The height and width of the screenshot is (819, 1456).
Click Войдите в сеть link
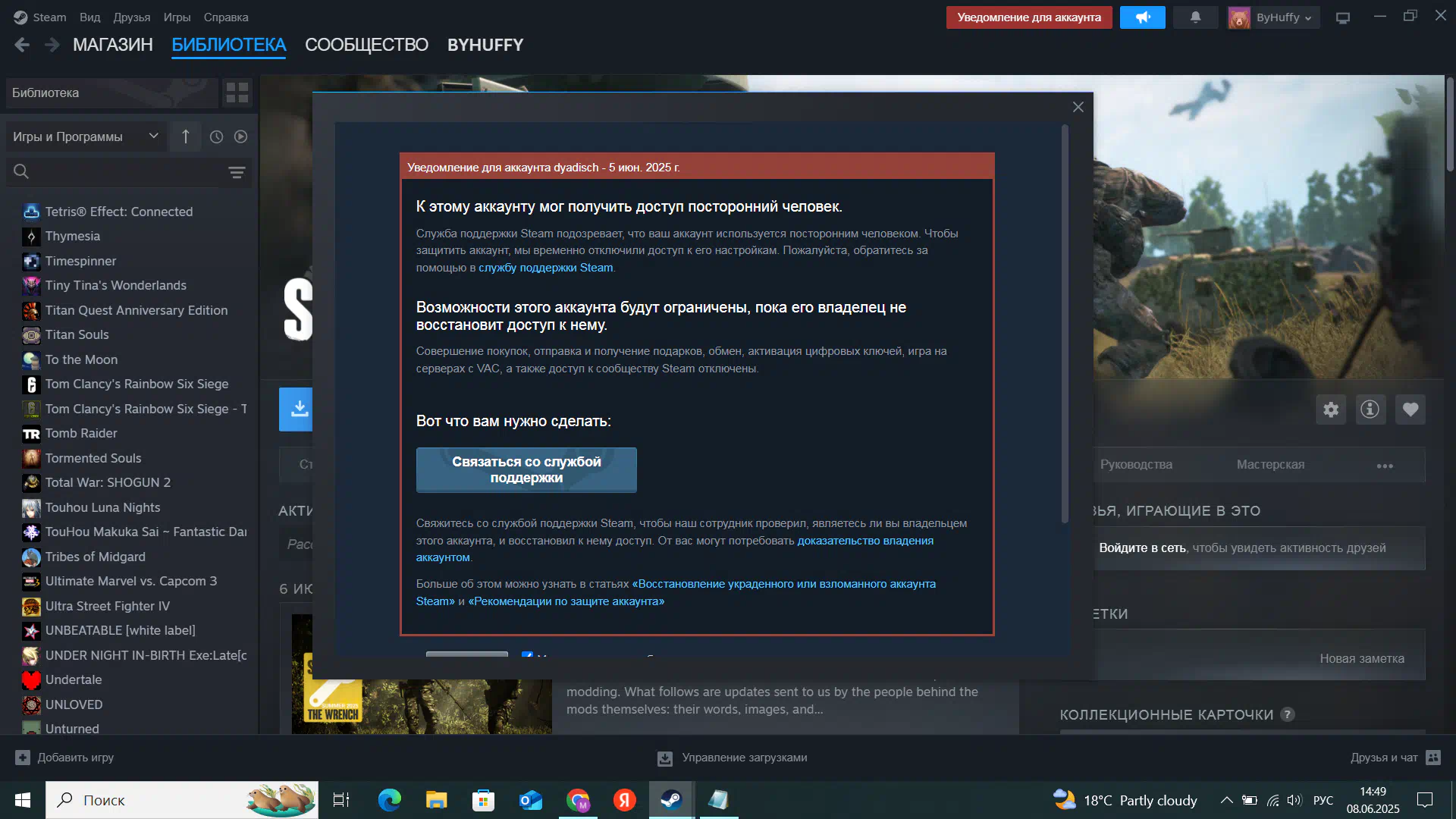(1142, 548)
